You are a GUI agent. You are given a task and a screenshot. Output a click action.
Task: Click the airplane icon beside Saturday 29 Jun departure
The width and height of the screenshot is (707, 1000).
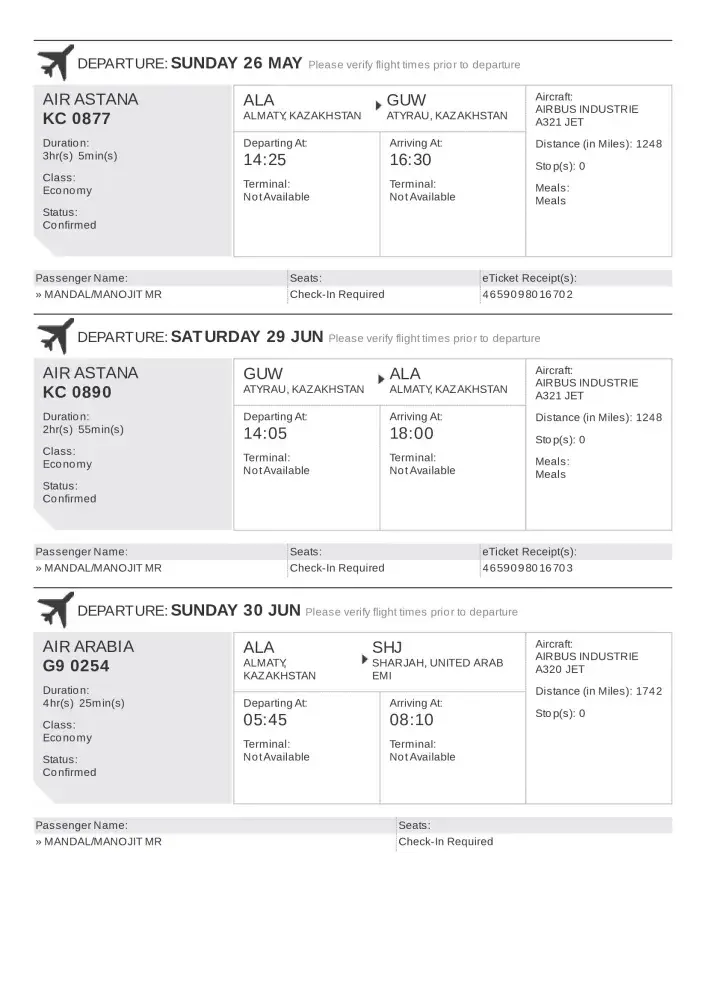pyautogui.click(x=55, y=336)
